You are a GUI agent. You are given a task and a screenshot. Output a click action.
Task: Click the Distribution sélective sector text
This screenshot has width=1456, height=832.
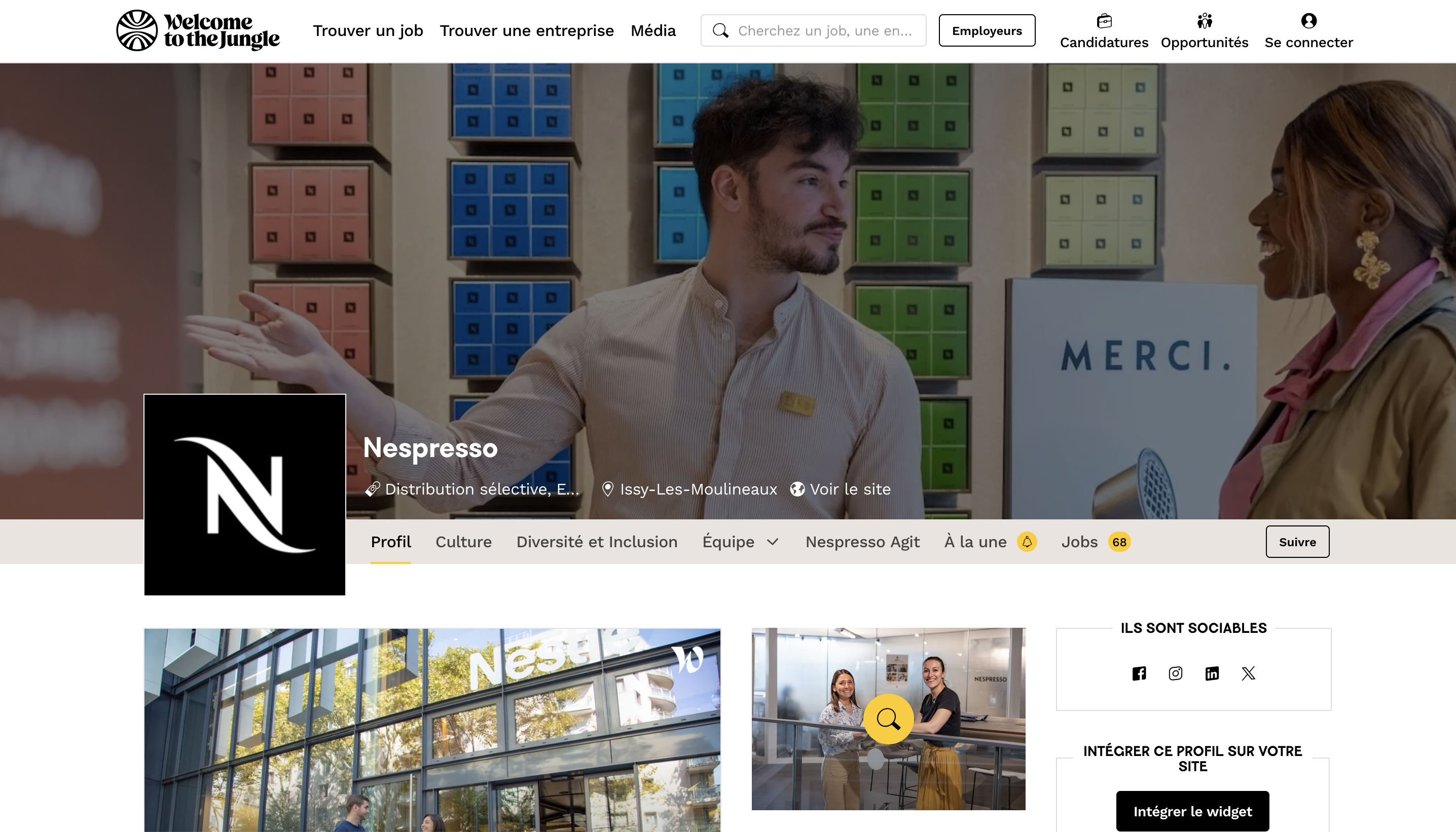point(482,489)
